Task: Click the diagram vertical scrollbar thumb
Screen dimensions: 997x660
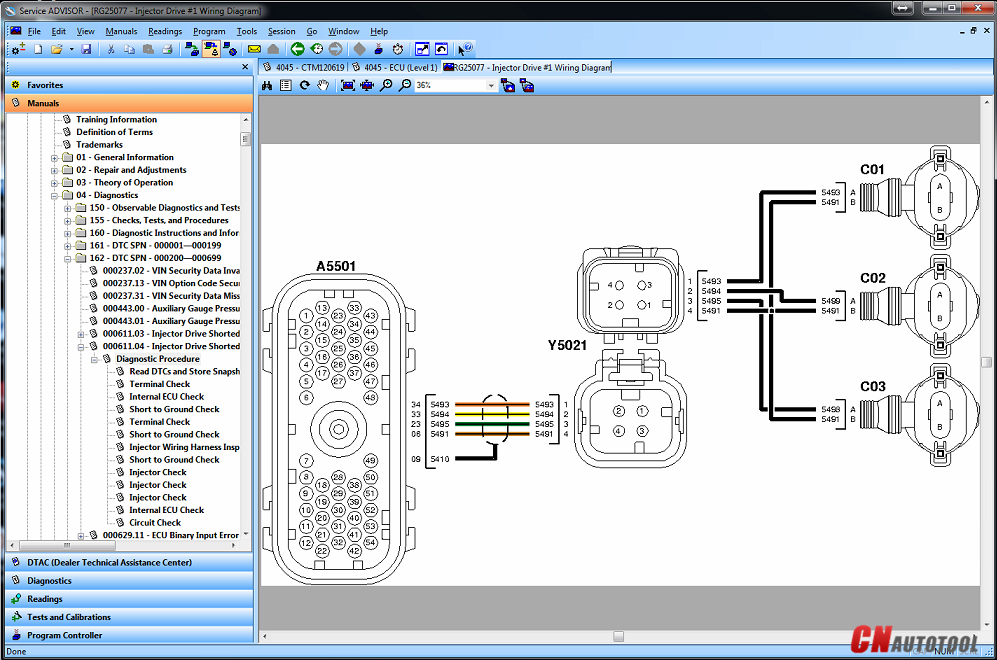Action: click(x=986, y=362)
